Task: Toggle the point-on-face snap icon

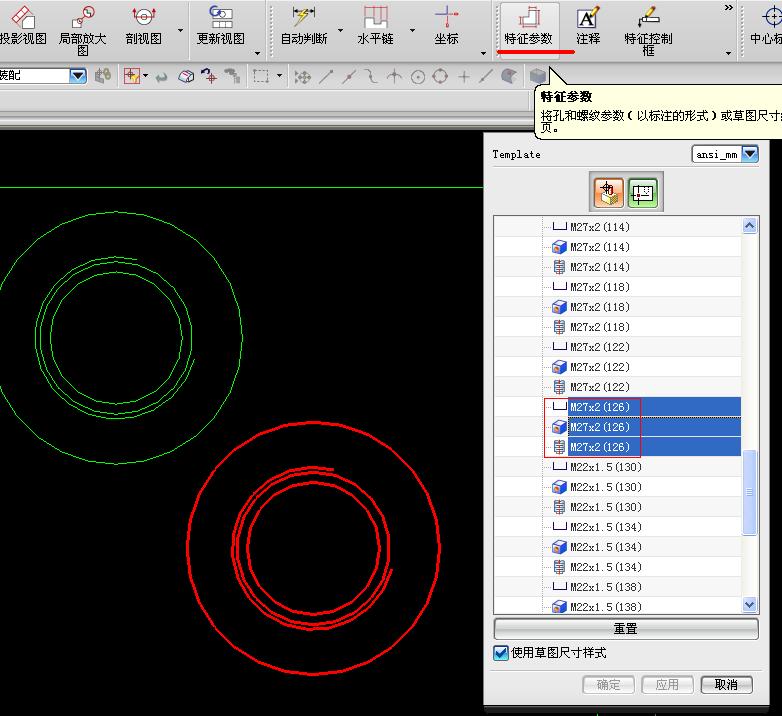Action: [x=508, y=76]
